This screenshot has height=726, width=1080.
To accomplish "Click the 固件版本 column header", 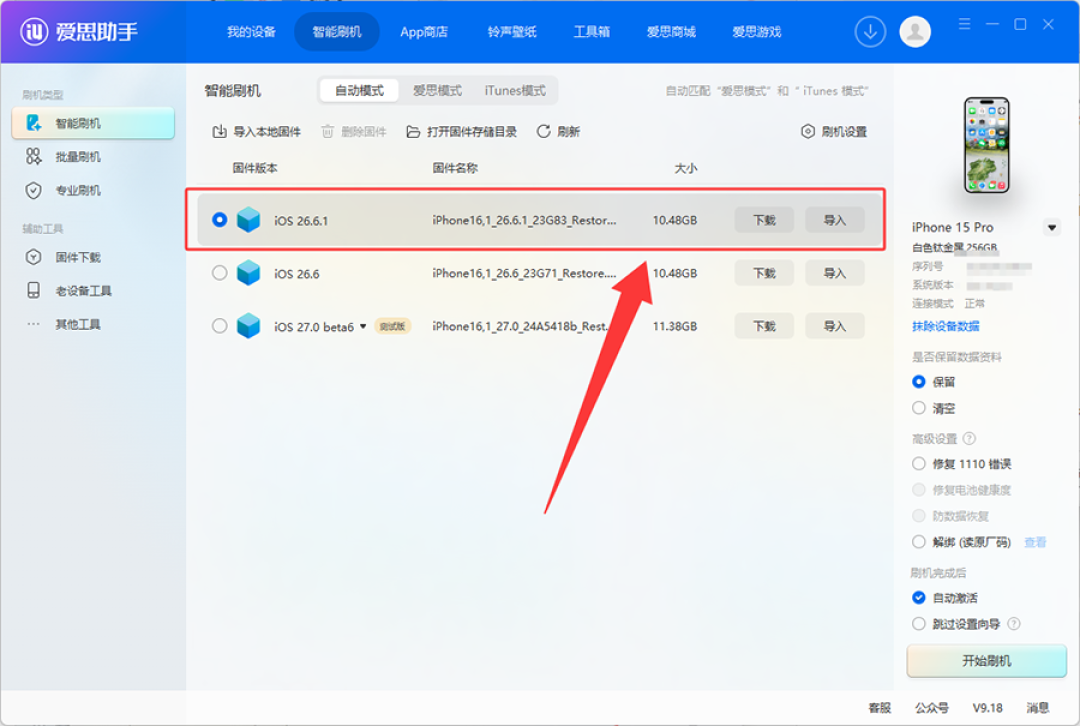I will pyautogui.click(x=255, y=168).
